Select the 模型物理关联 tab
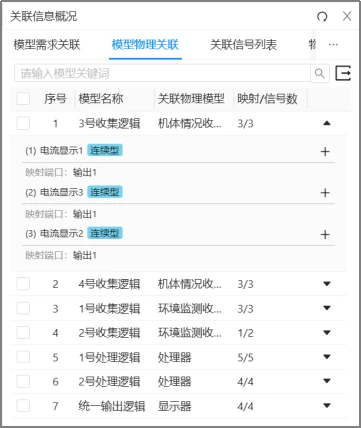Image resolution: width=361 pixels, height=428 pixels. [x=145, y=44]
